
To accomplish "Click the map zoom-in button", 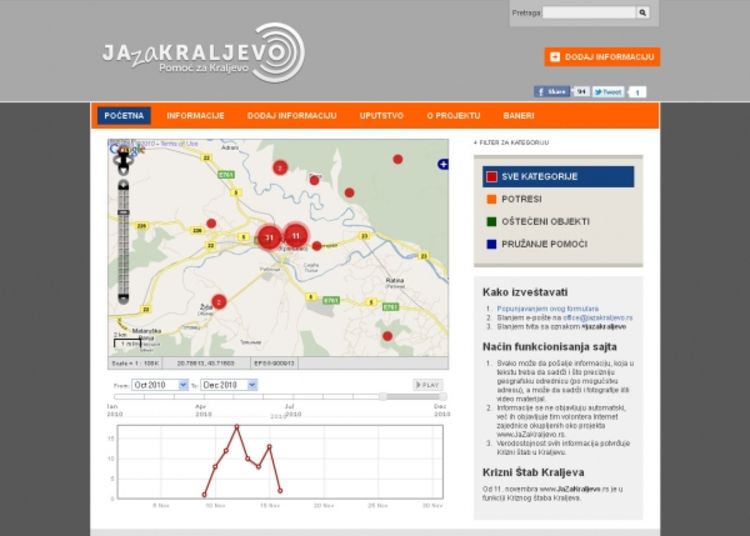I will pos(123,185).
